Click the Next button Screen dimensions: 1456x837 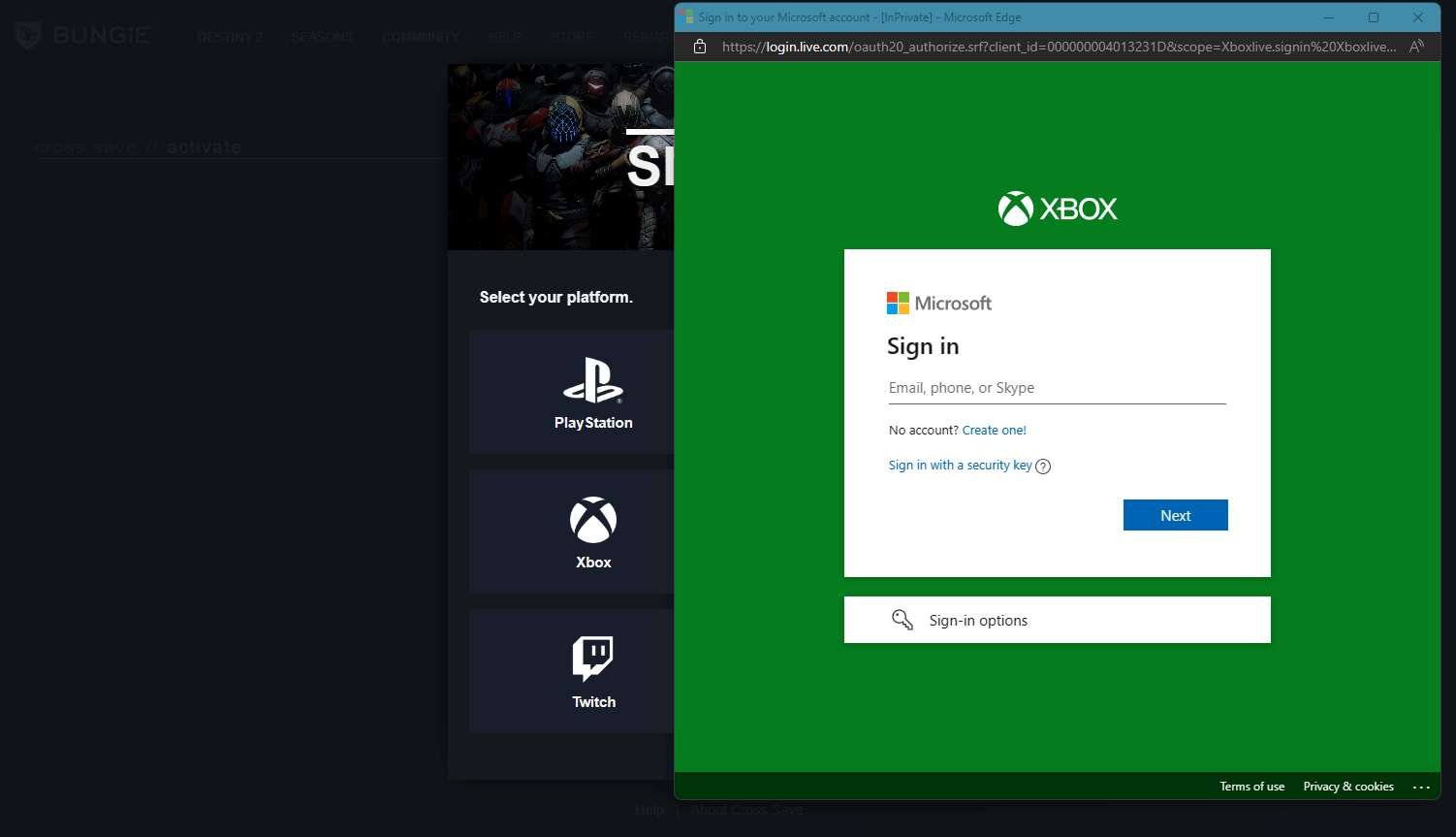(x=1176, y=515)
